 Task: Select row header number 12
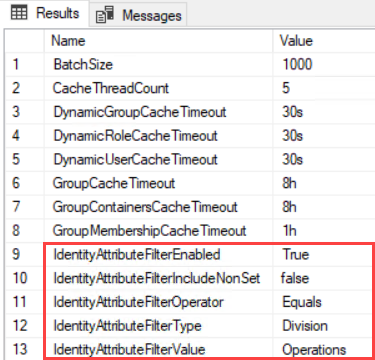24,326
